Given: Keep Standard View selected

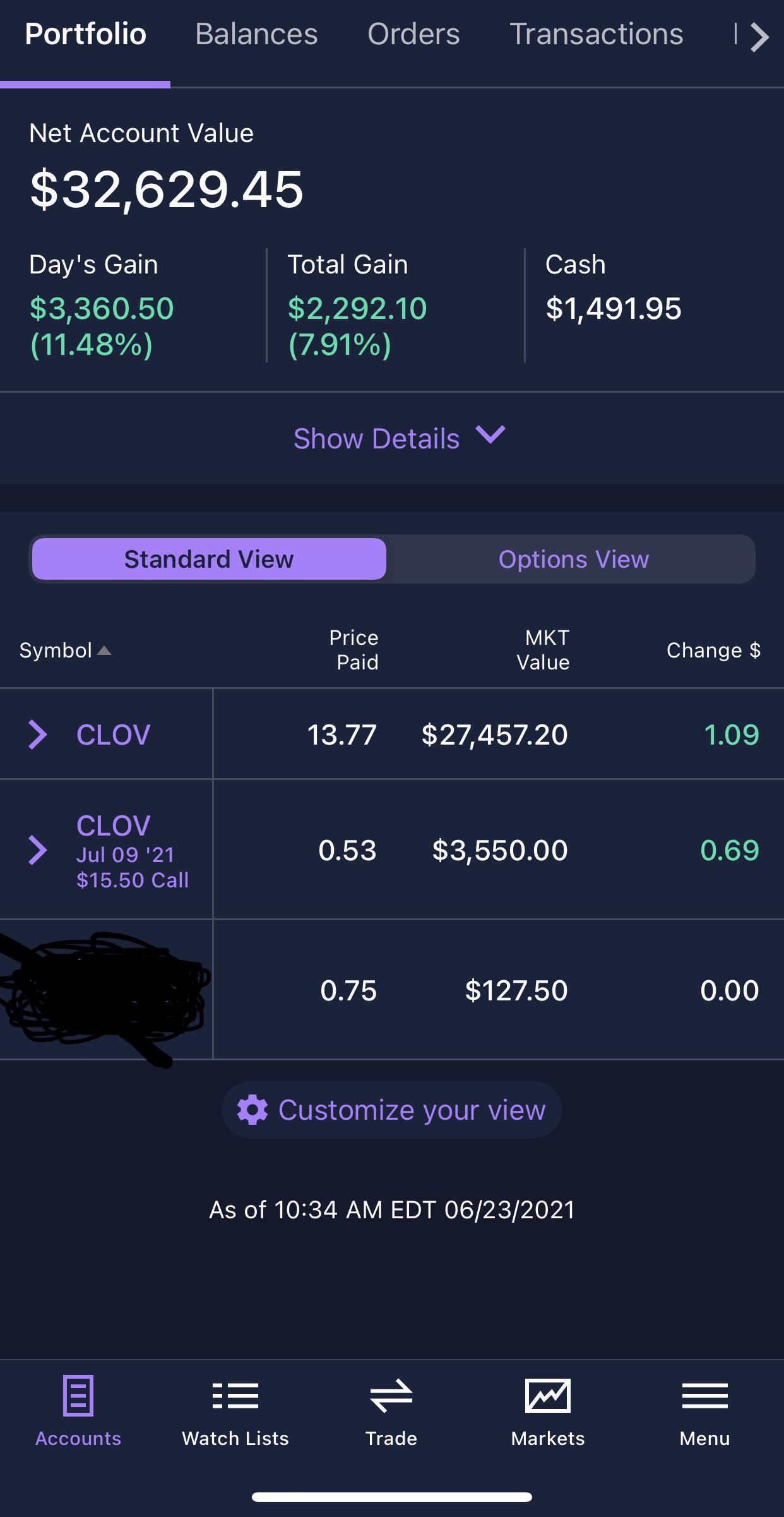Looking at the screenshot, I should (x=210, y=558).
